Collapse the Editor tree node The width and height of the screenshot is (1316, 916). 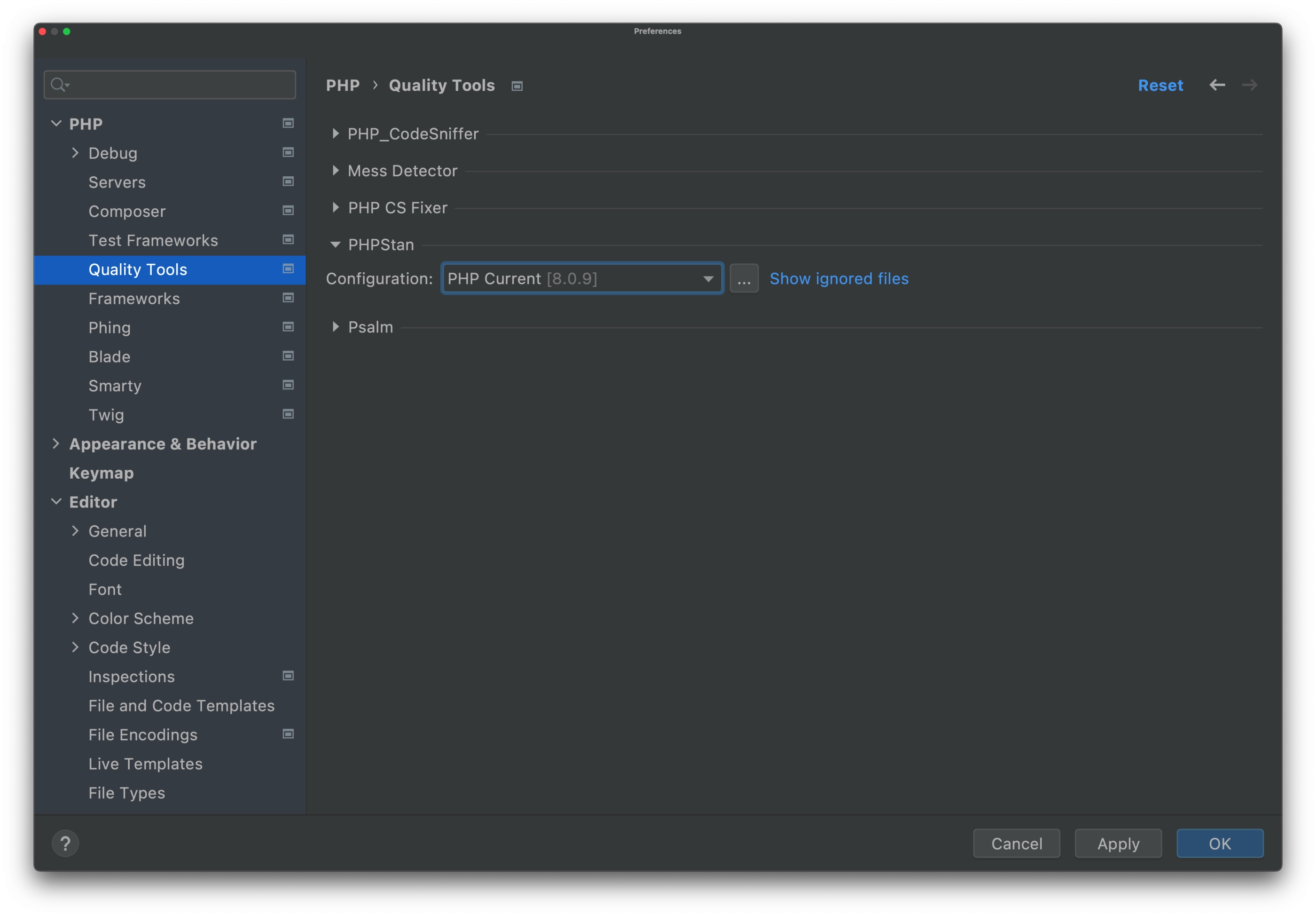[56, 501]
